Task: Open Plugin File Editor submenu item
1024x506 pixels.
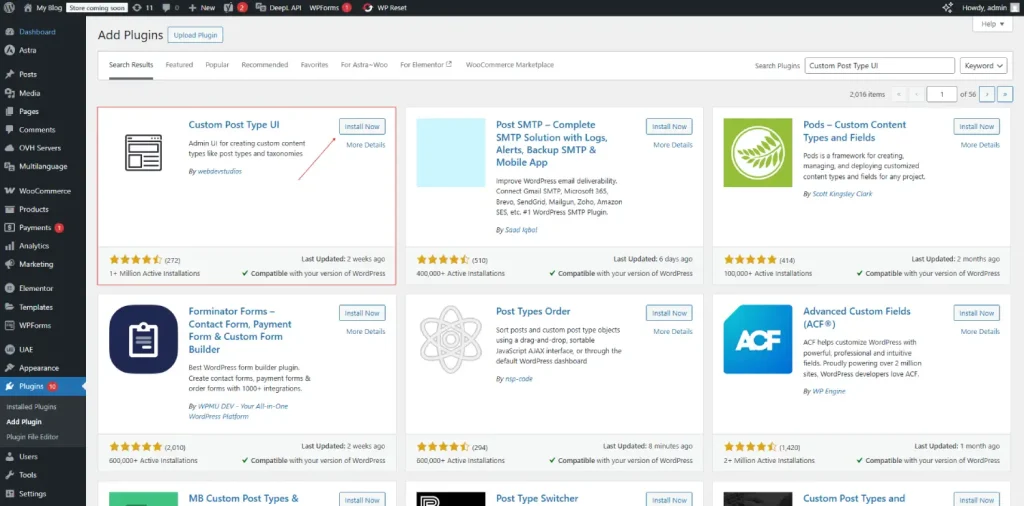Action: coord(33,437)
